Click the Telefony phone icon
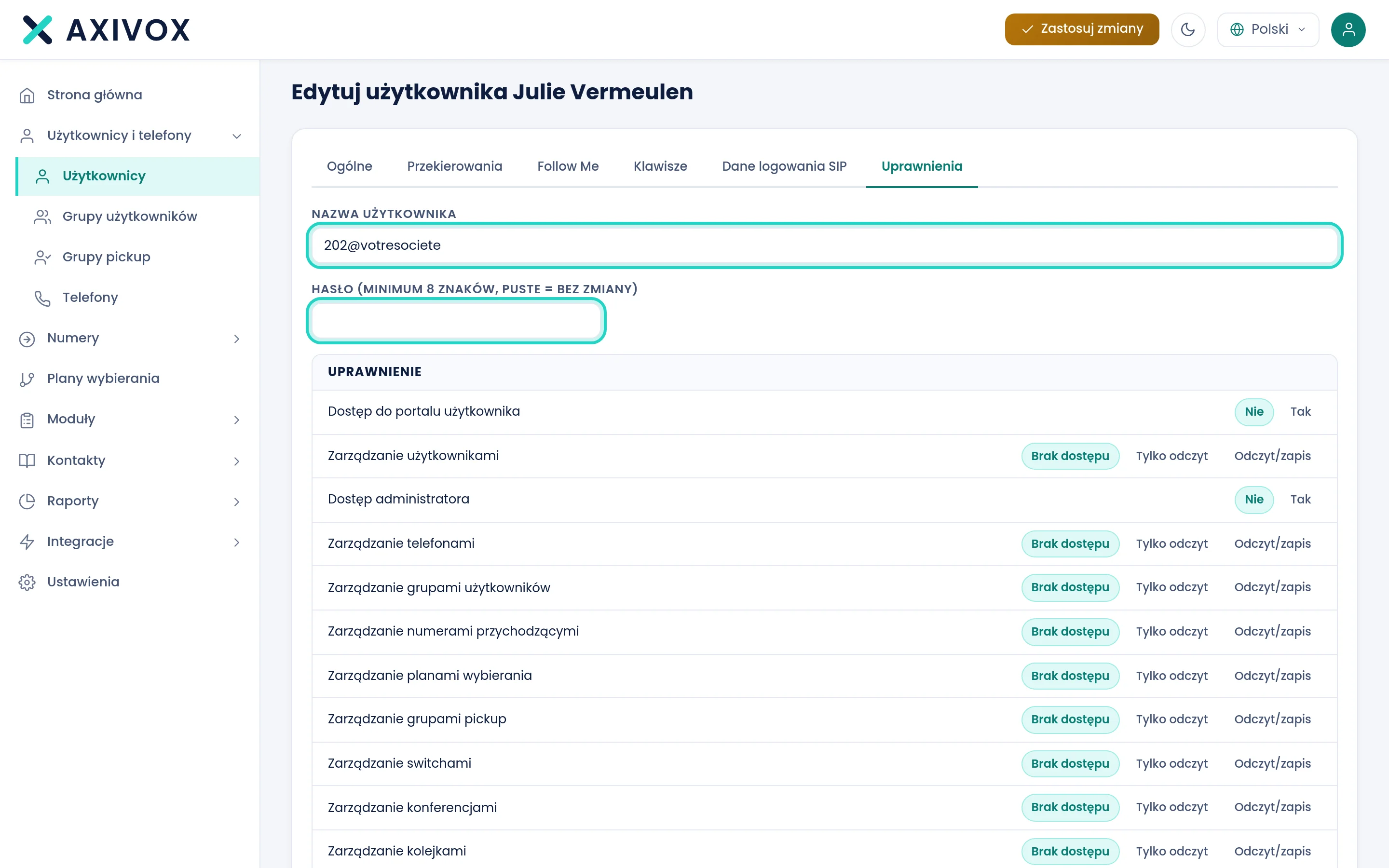Viewport: 1389px width, 868px height. tap(42, 298)
